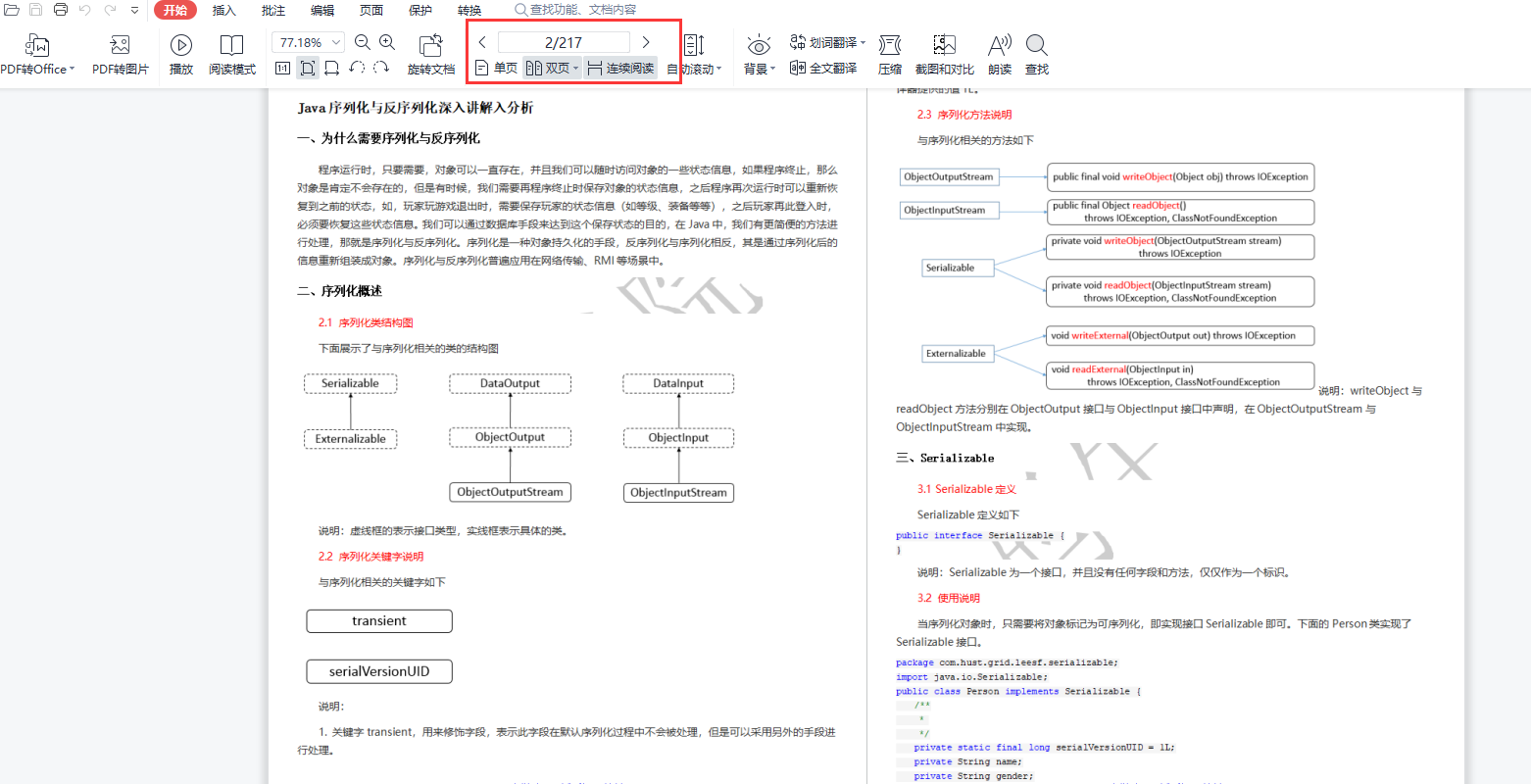Viewport: 1531px width, 784px height.
Task: Click the undo arrow icon
Action: [85, 10]
